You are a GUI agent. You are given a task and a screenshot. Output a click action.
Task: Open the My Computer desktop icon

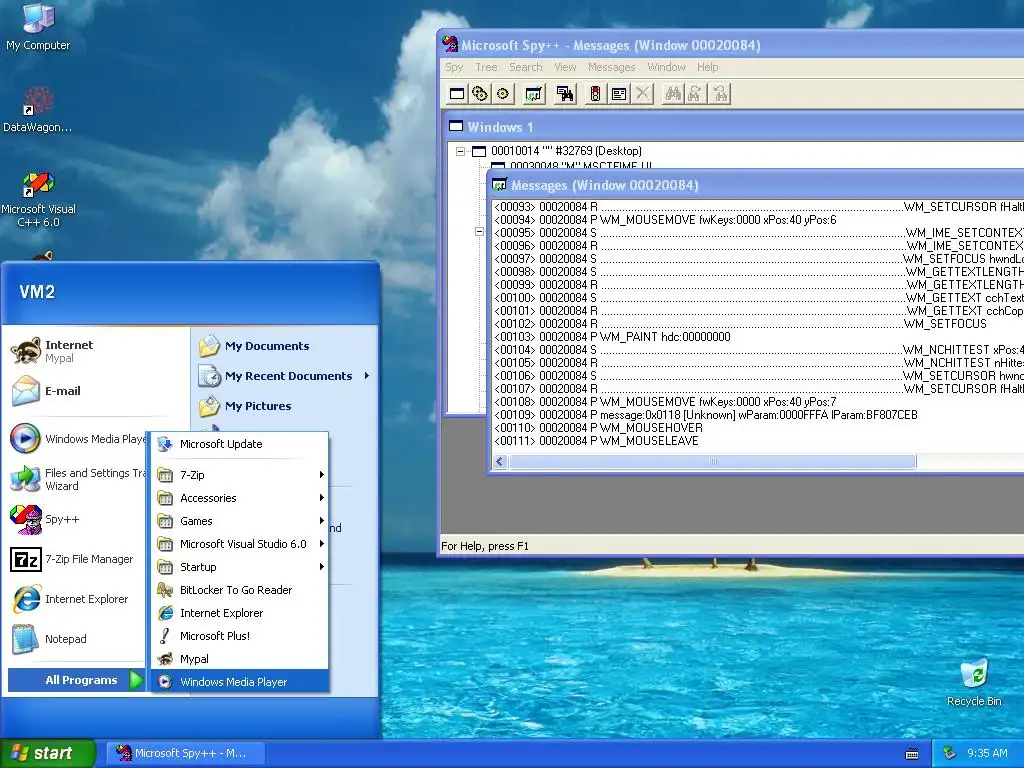pos(38,26)
